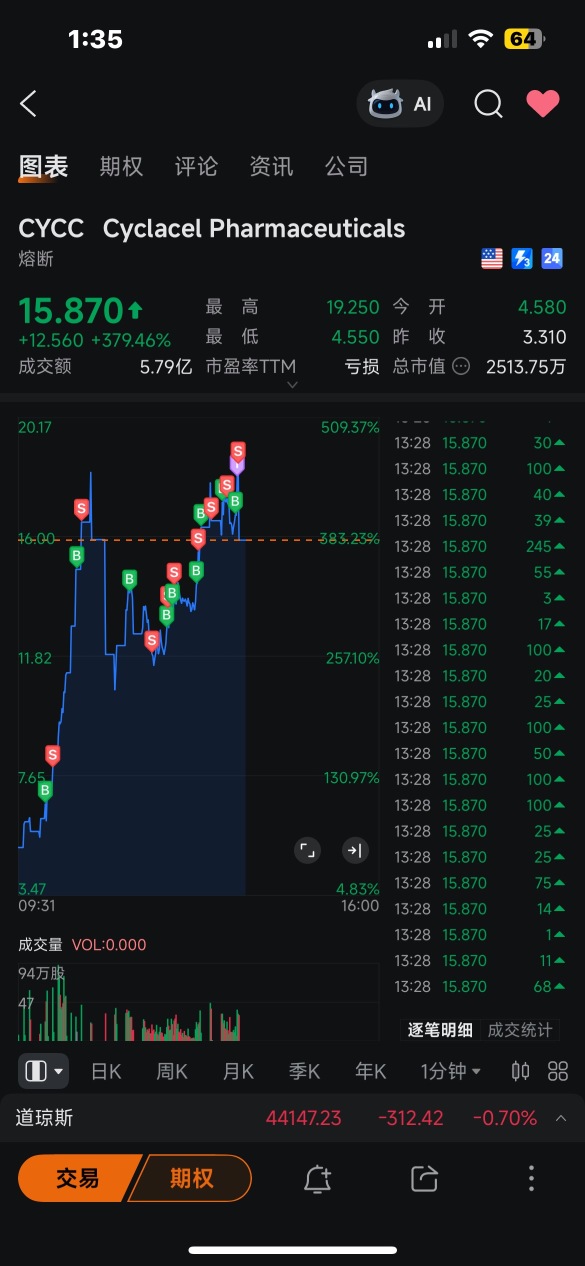Select the 图表 tab
The width and height of the screenshot is (585, 1266).
tap(43, 167)
